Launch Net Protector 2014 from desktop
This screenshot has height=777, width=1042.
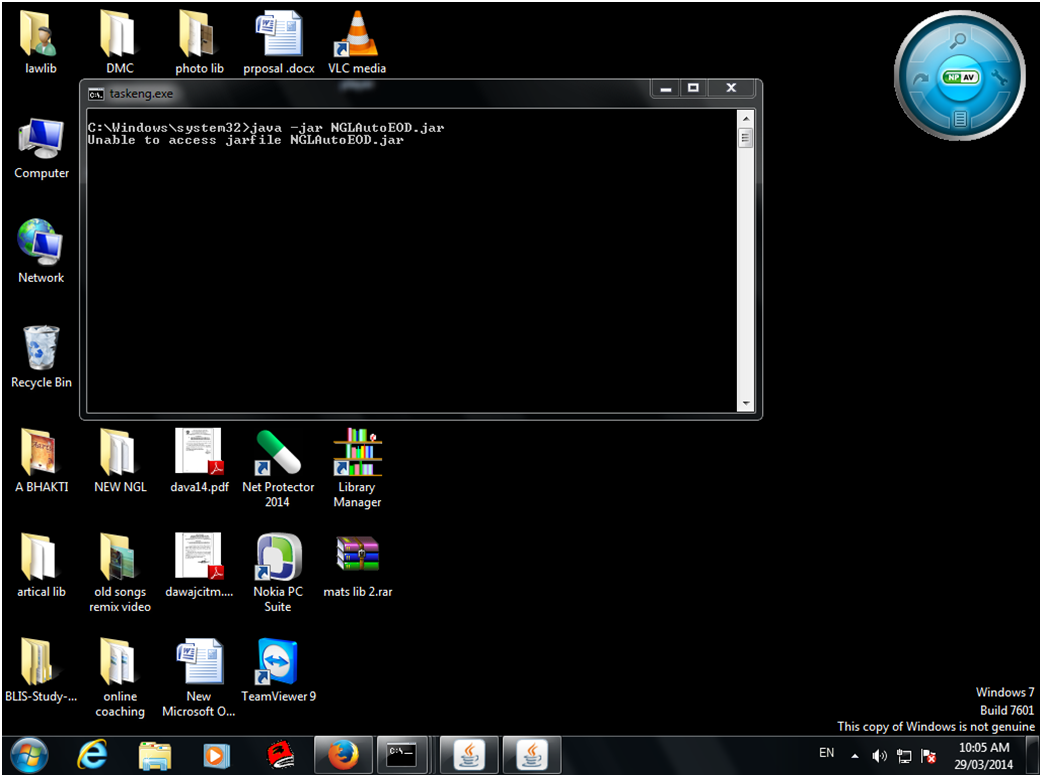tap(278, 453)
